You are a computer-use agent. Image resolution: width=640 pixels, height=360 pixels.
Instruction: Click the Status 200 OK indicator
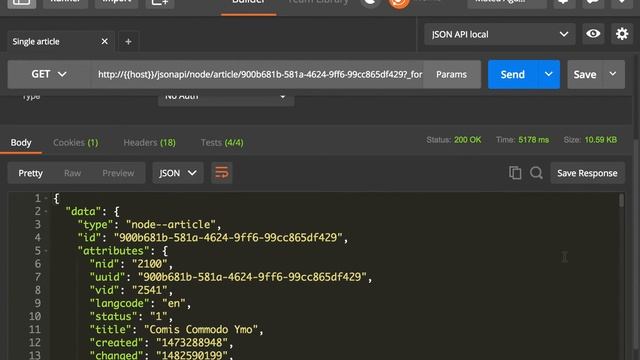pyautogui.click(x=453, y=140)
